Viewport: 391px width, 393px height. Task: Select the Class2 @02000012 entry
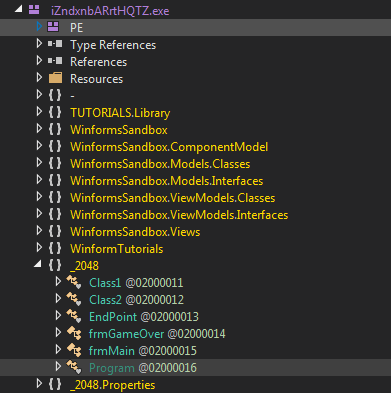(136, 300)
